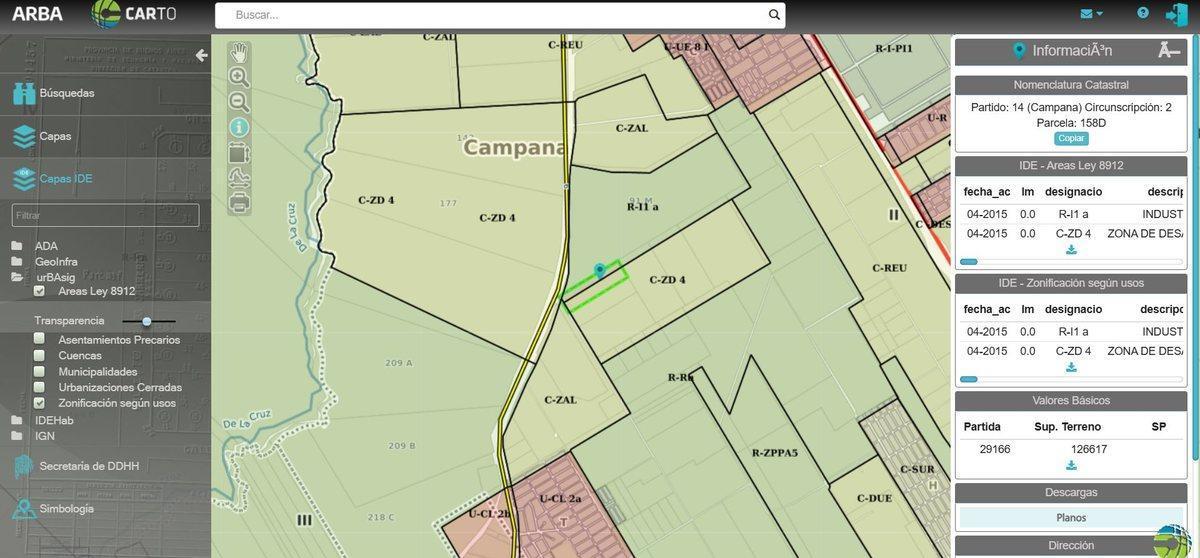Image resolution: width=1200 pixels, height=558 pixels.
Task: Click the search magnifier icon
Action: coord(774,15)
